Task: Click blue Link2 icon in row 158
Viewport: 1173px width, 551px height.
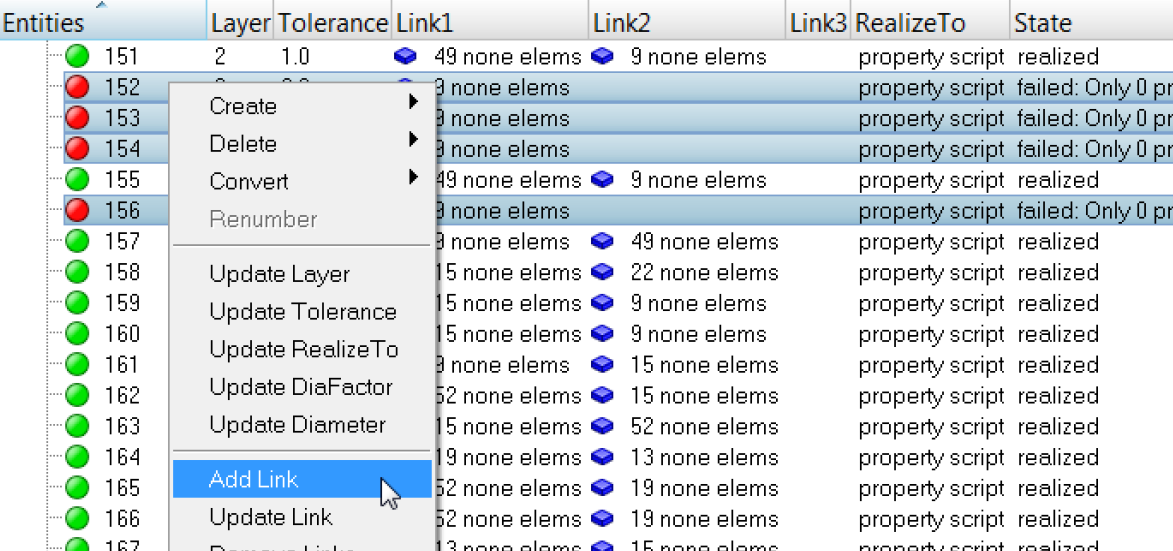Action: 602,272
